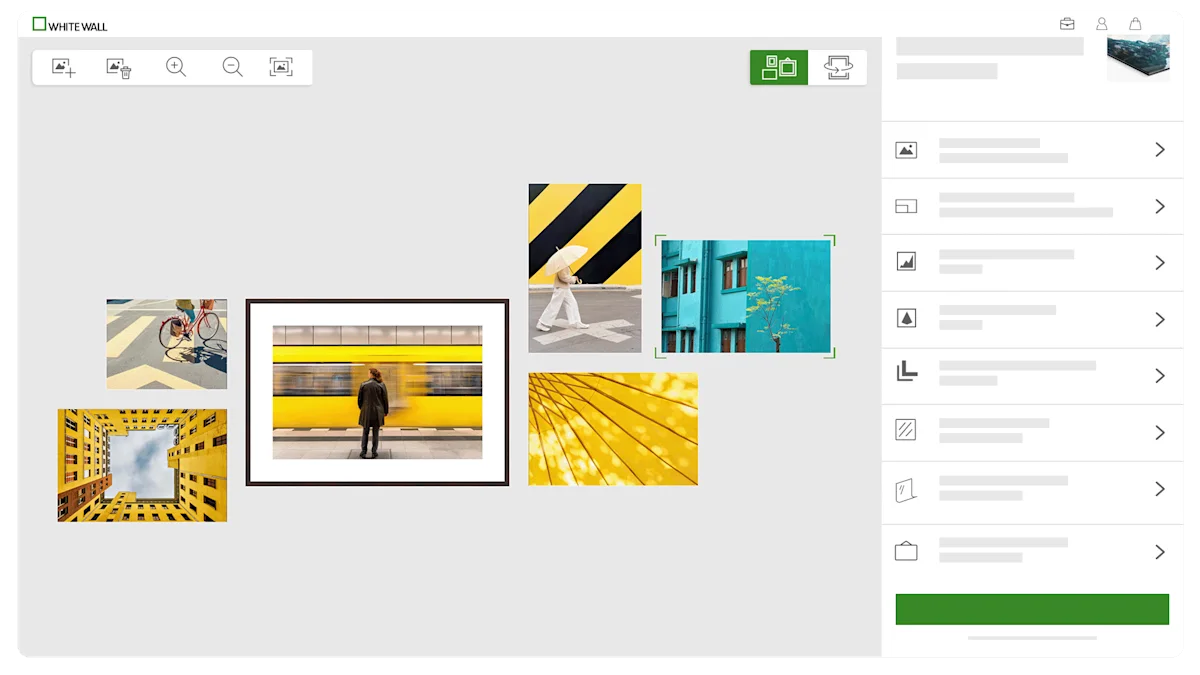
Task: Expand the diagonal-lines glass option row chevron
Action: pos(1160,432)
